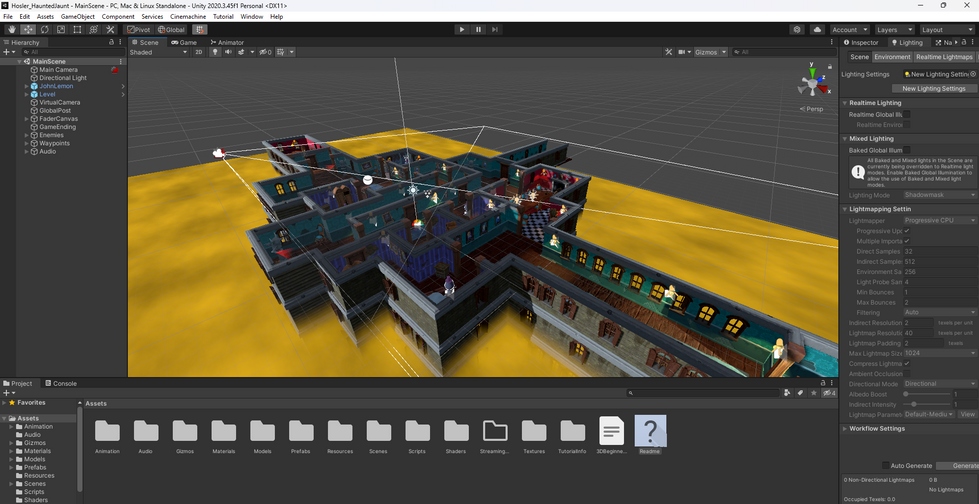Click the Play button
This screenshot has height=504, width=979.
click(461, 29)
